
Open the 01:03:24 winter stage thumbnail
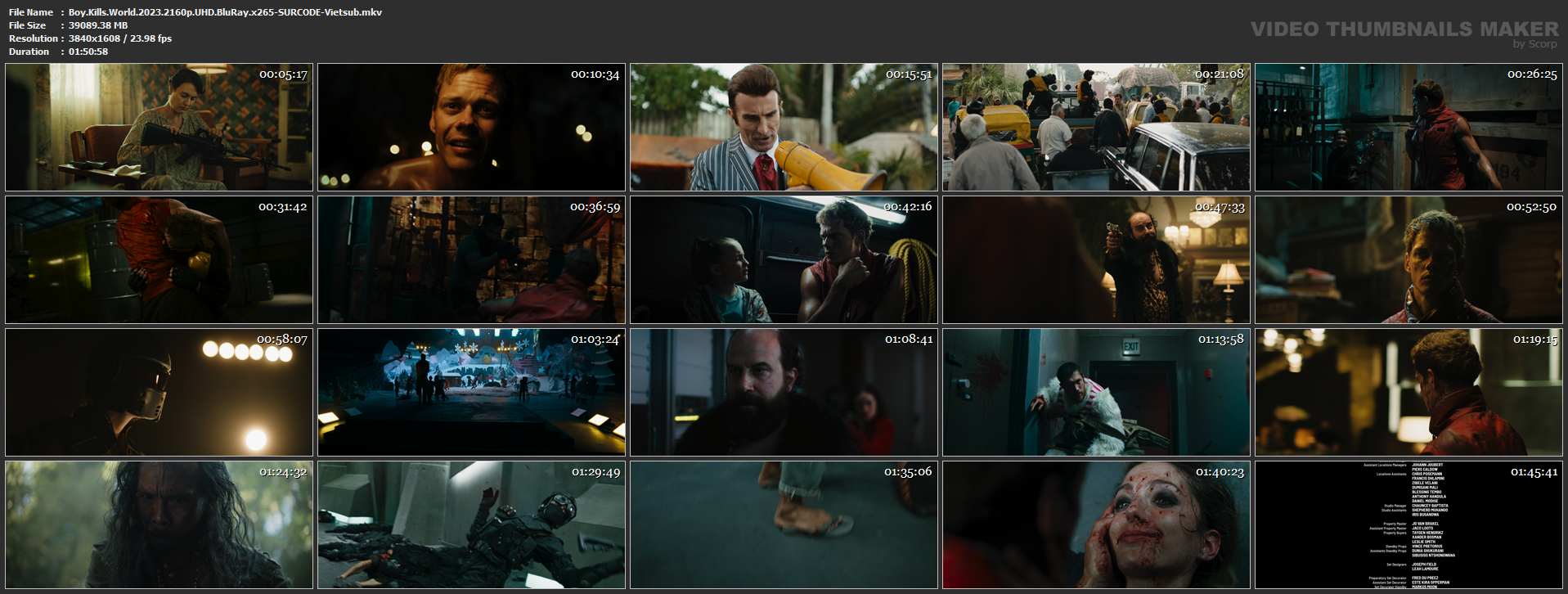471,393
